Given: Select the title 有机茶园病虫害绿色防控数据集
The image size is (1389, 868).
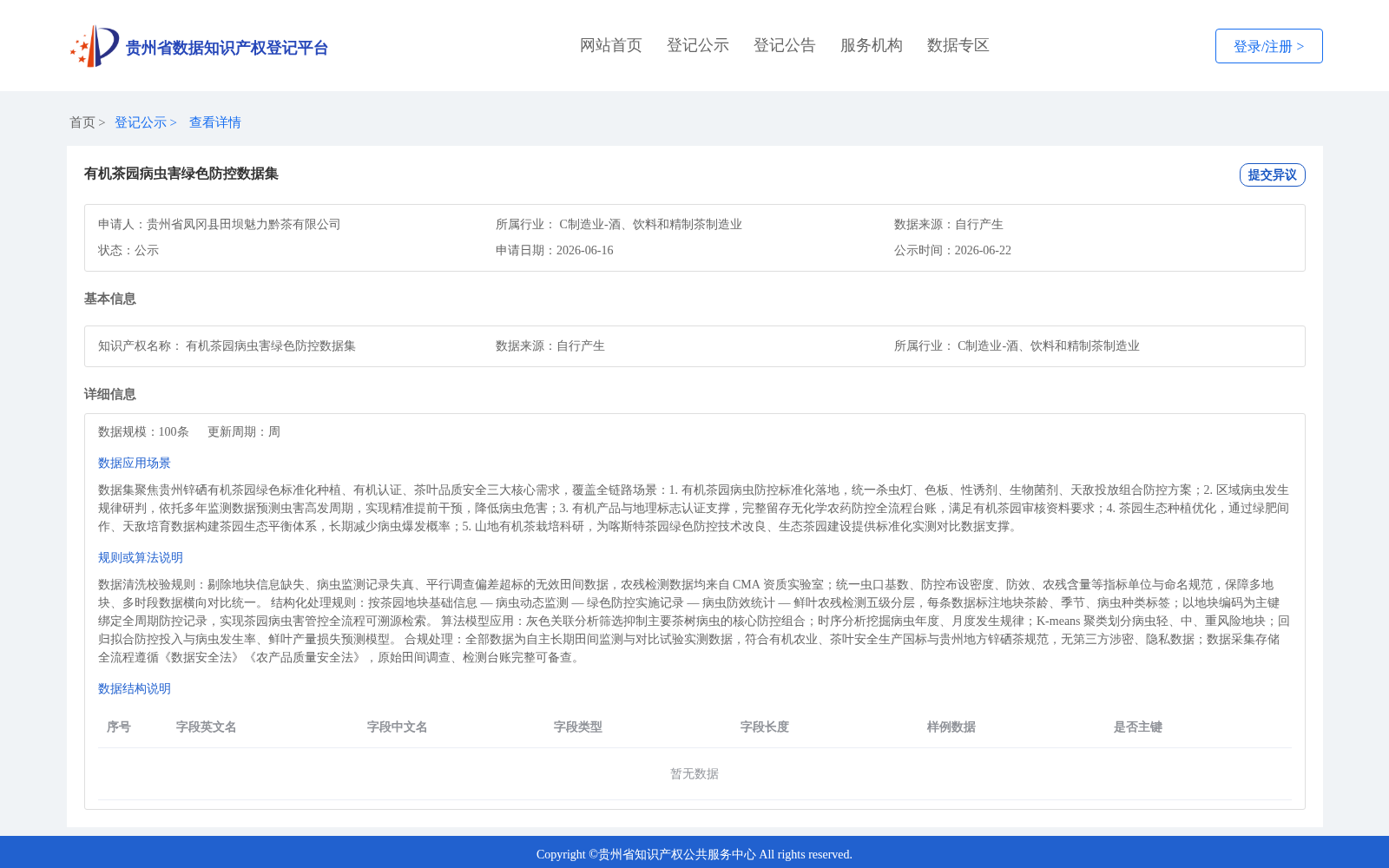Looking at the screenshot, I should click(x=181, y=174).
